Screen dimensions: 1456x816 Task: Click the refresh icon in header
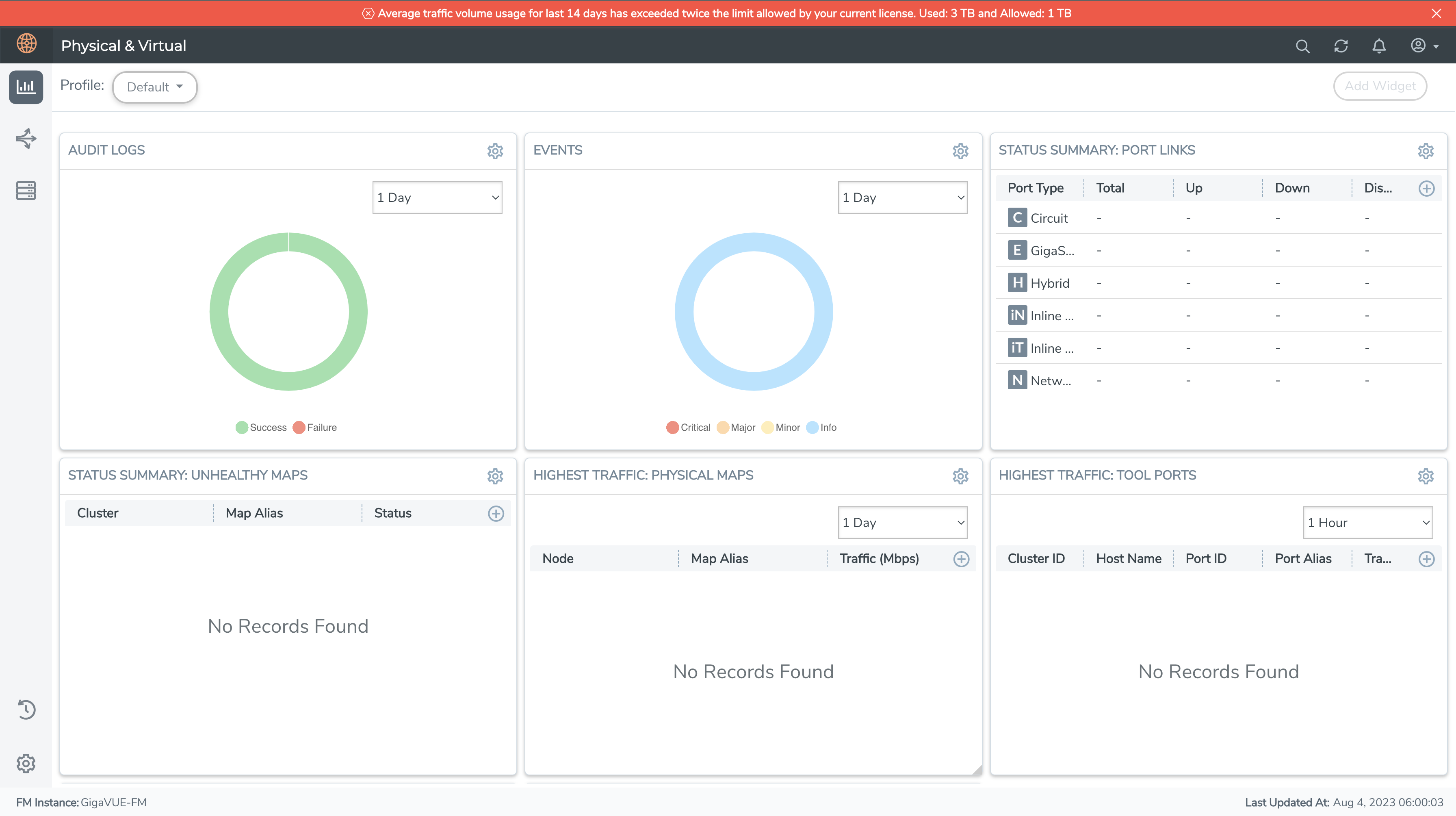pos(1341,46)
